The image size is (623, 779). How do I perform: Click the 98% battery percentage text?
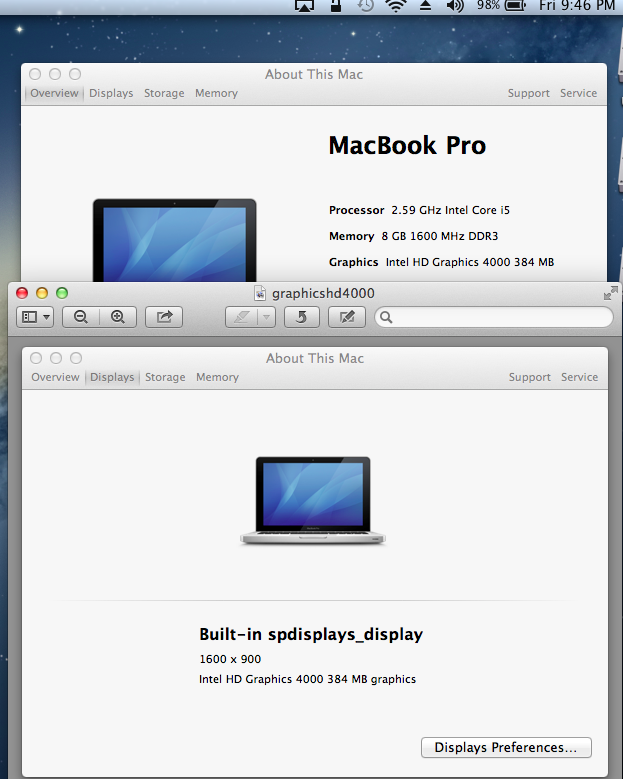point(488,5)
